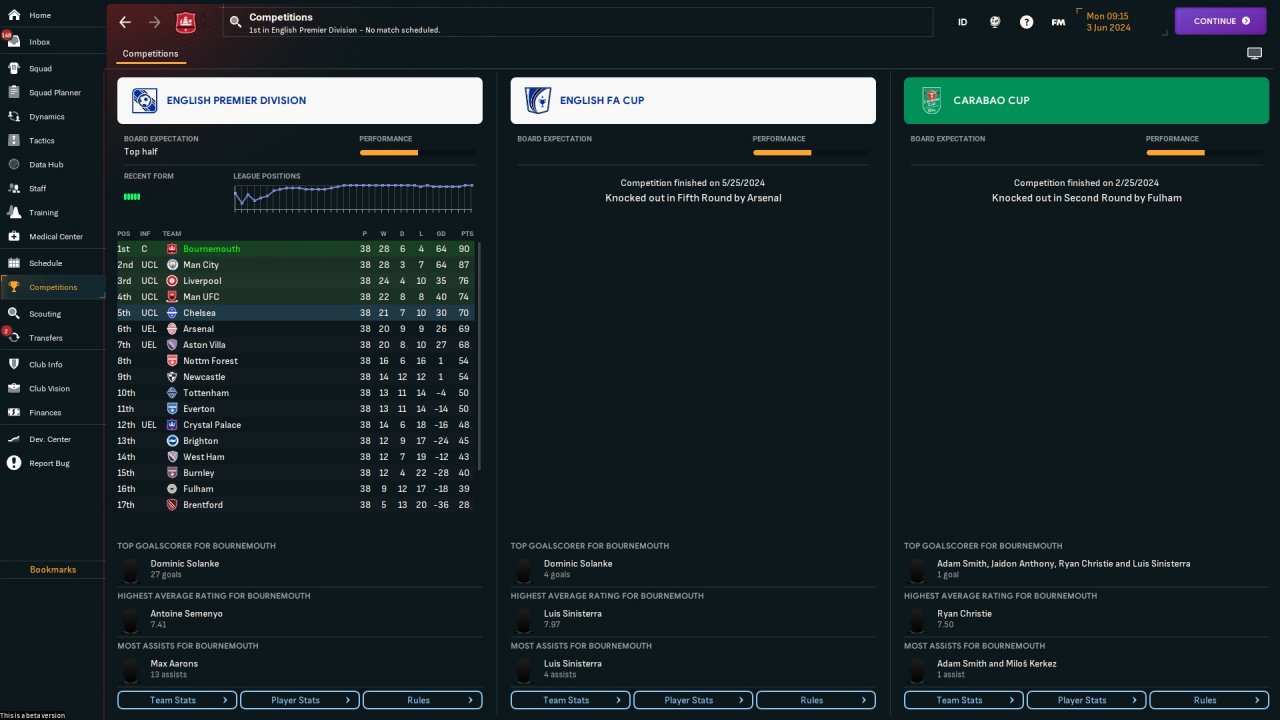
Task: Open the Dev. Center
Action: [x=50, y=439]
